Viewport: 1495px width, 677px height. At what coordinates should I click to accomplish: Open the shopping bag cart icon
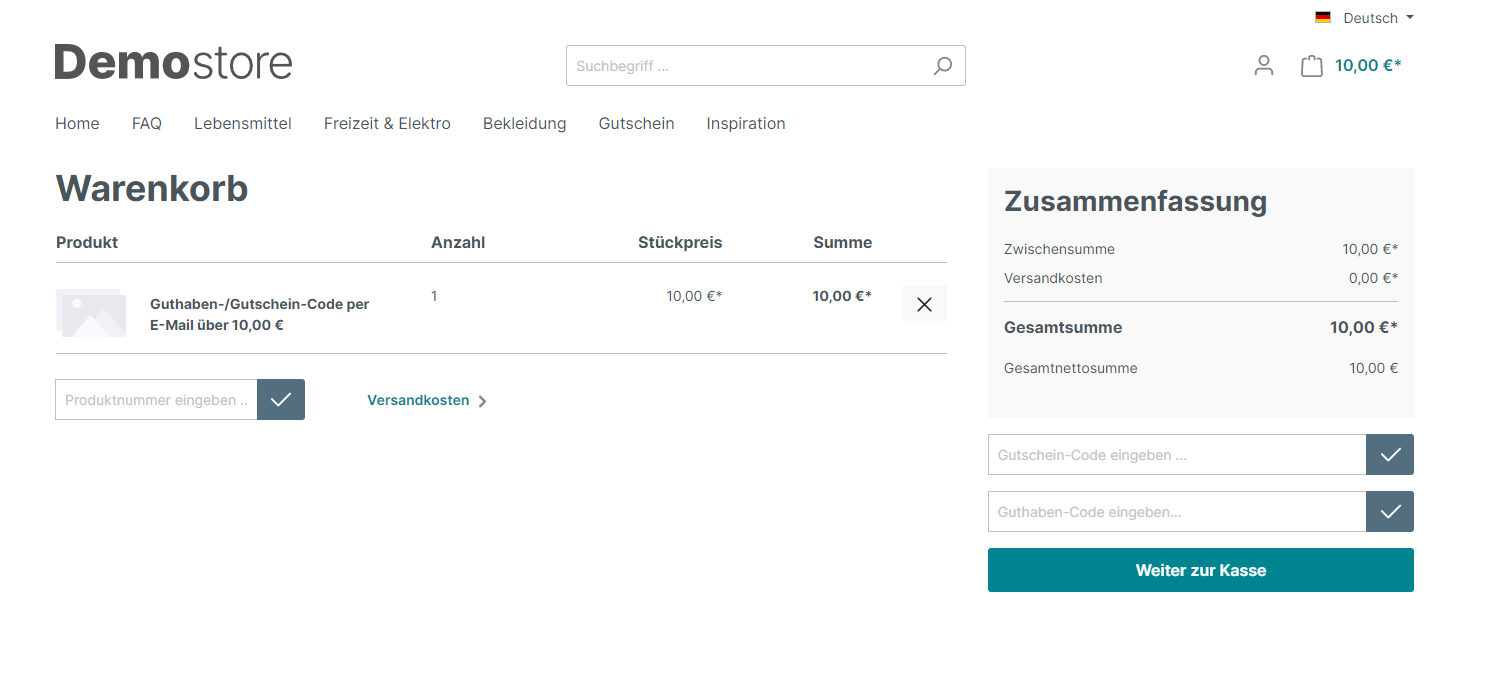coord(1311,66)
